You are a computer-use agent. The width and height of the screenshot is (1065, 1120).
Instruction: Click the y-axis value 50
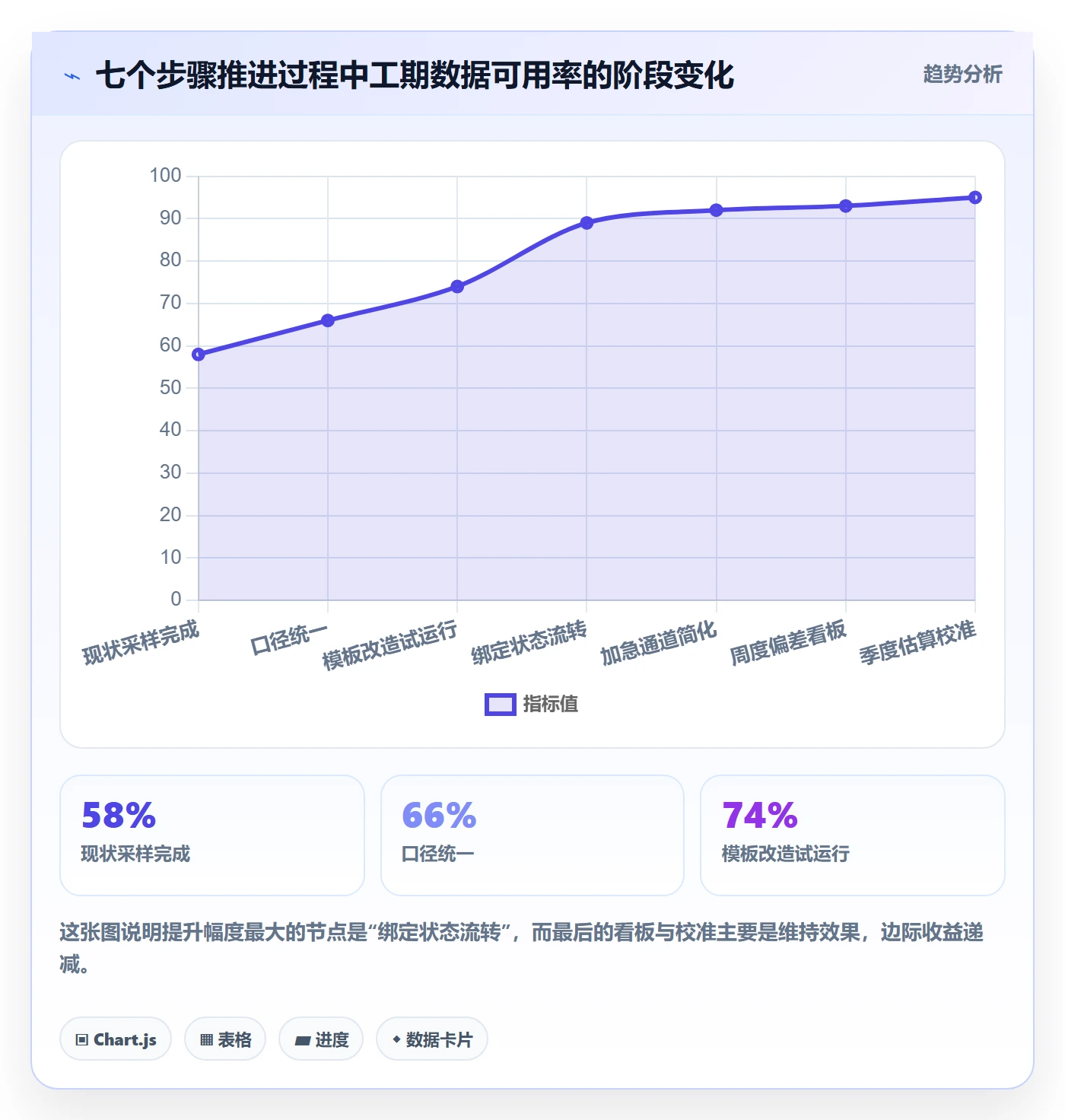[x=170, y=388]
